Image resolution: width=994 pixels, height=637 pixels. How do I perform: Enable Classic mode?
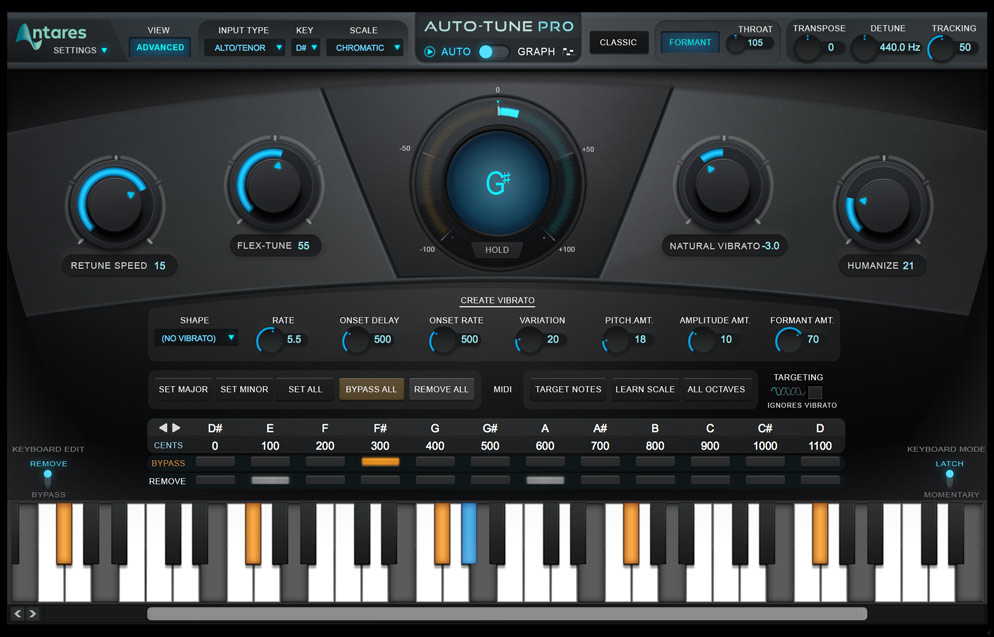[x=618, y=42]
